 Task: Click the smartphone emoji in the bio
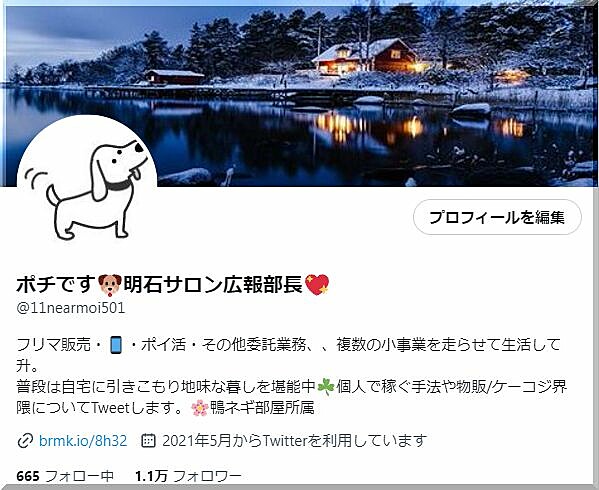click(116, 345)
